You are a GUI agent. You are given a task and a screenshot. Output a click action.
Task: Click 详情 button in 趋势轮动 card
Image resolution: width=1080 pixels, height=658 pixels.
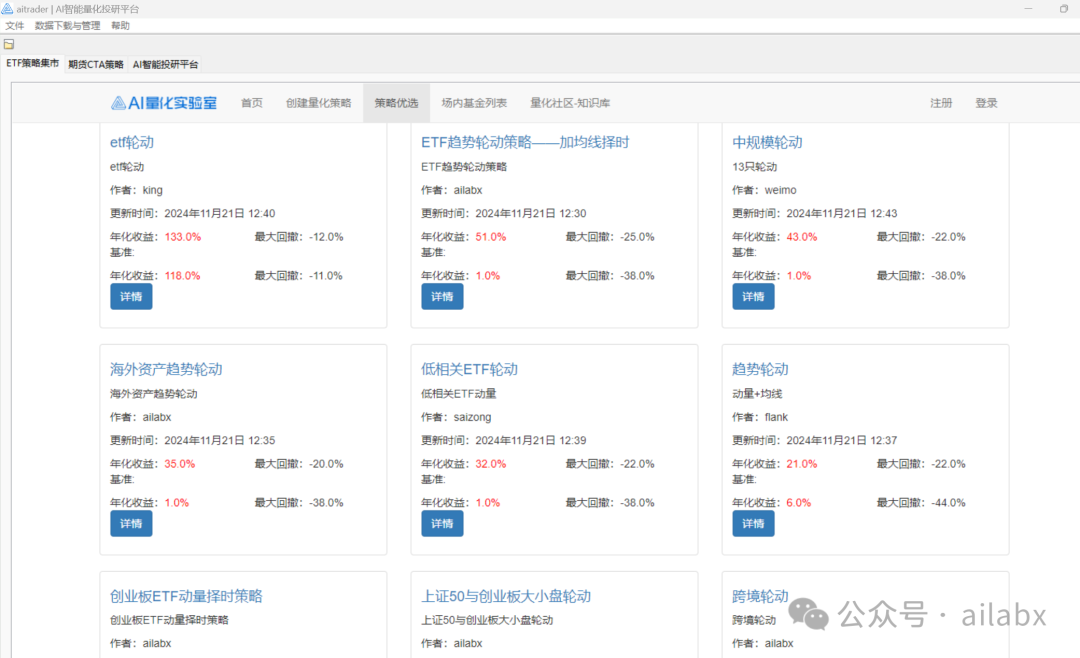tap(753, 524)
